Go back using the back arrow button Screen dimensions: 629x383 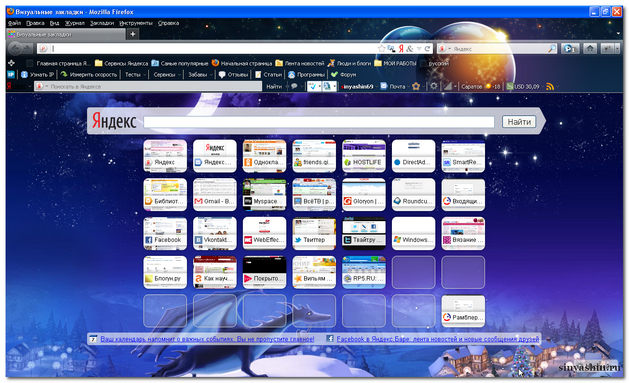tap(15, 49)
